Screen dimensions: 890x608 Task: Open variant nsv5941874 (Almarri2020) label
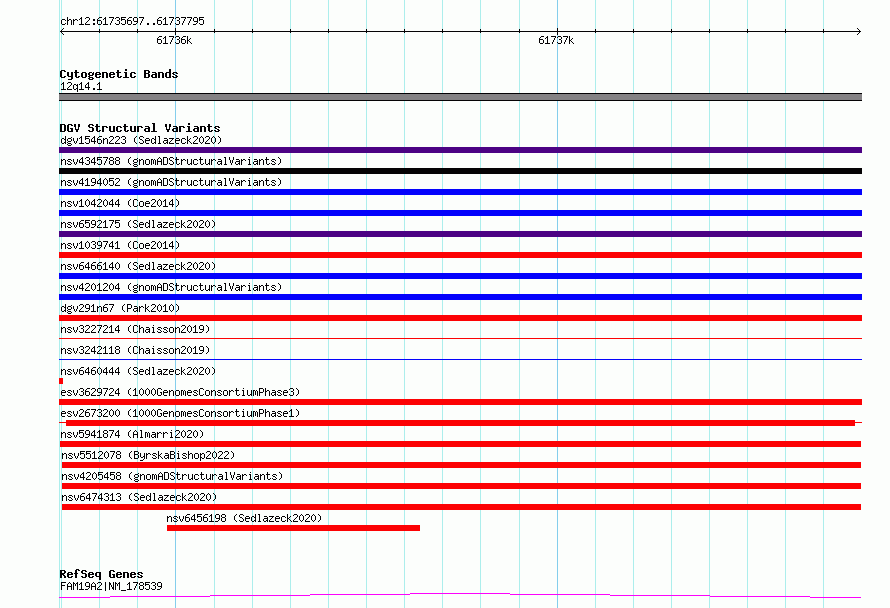click(132, 434)
